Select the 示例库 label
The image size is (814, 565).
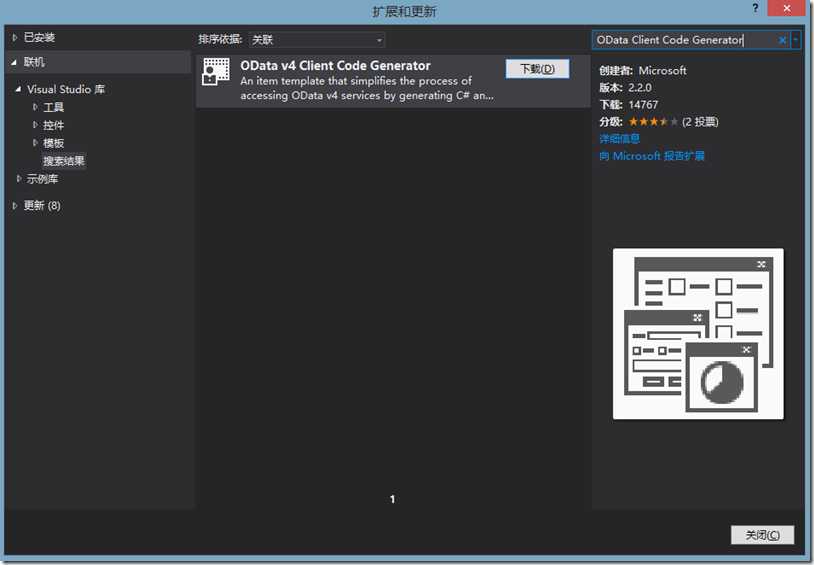point(43,179)
